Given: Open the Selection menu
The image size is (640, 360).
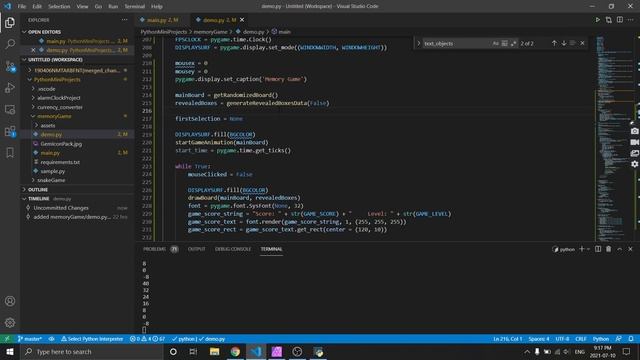Looking at the screenshot, I should [x=59, y=6].
